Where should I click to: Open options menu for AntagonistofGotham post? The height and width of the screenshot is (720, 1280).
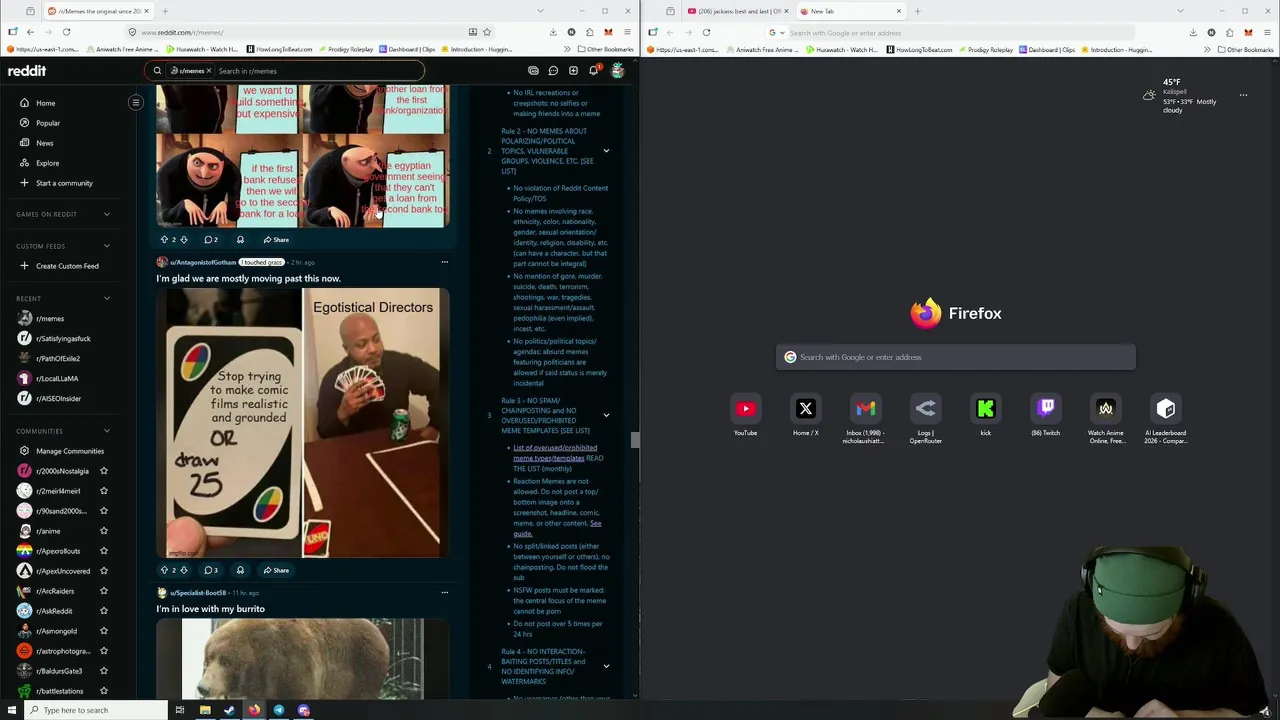coord(445,262)
